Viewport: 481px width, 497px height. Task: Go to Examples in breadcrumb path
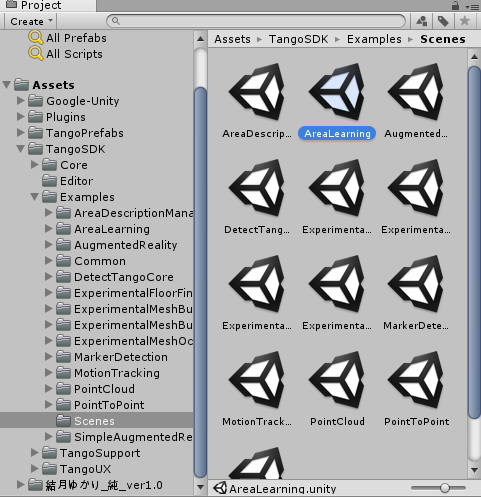374,39
